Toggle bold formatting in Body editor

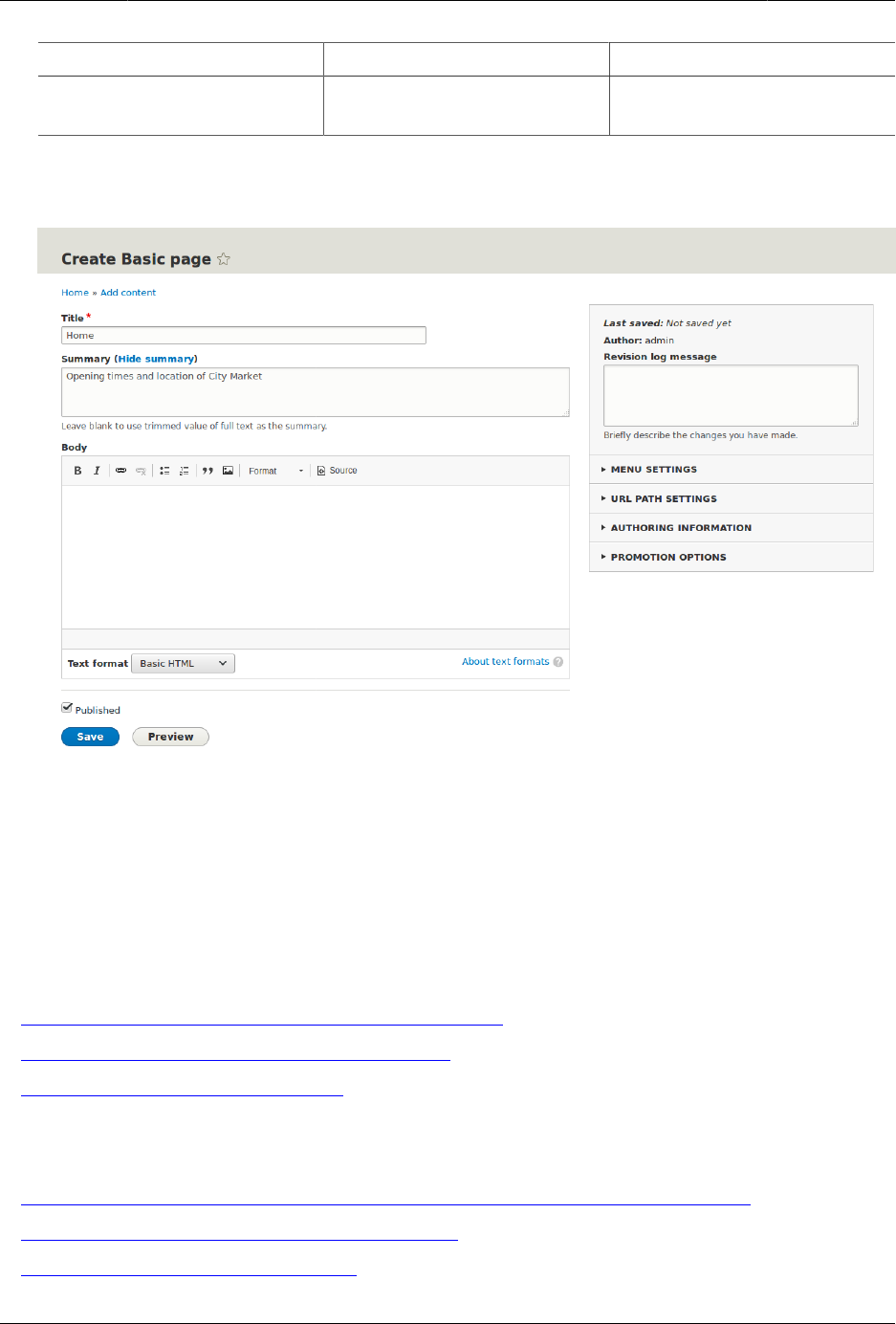77,471
